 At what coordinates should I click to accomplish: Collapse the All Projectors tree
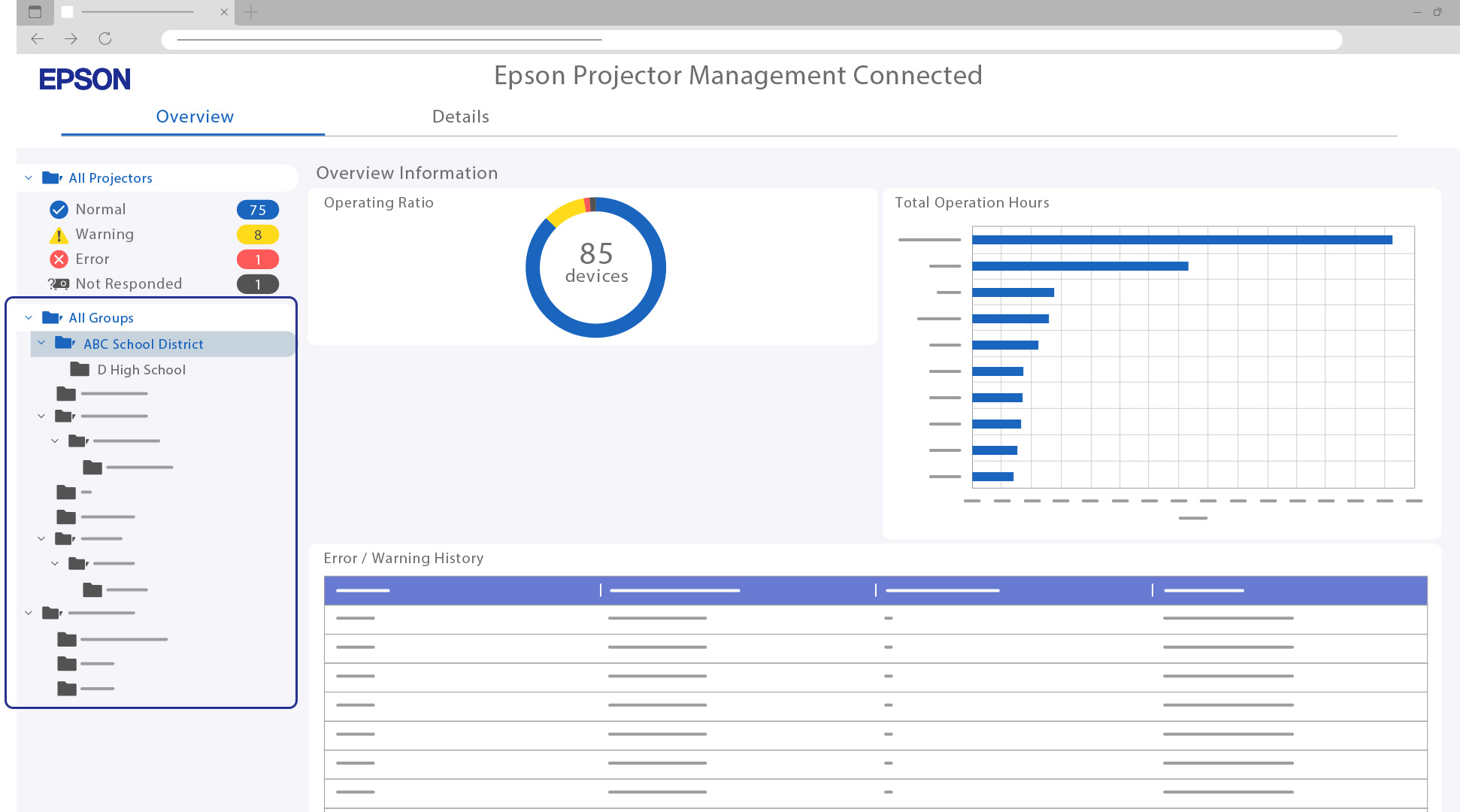pyautogui.click(x=29, y=178)
